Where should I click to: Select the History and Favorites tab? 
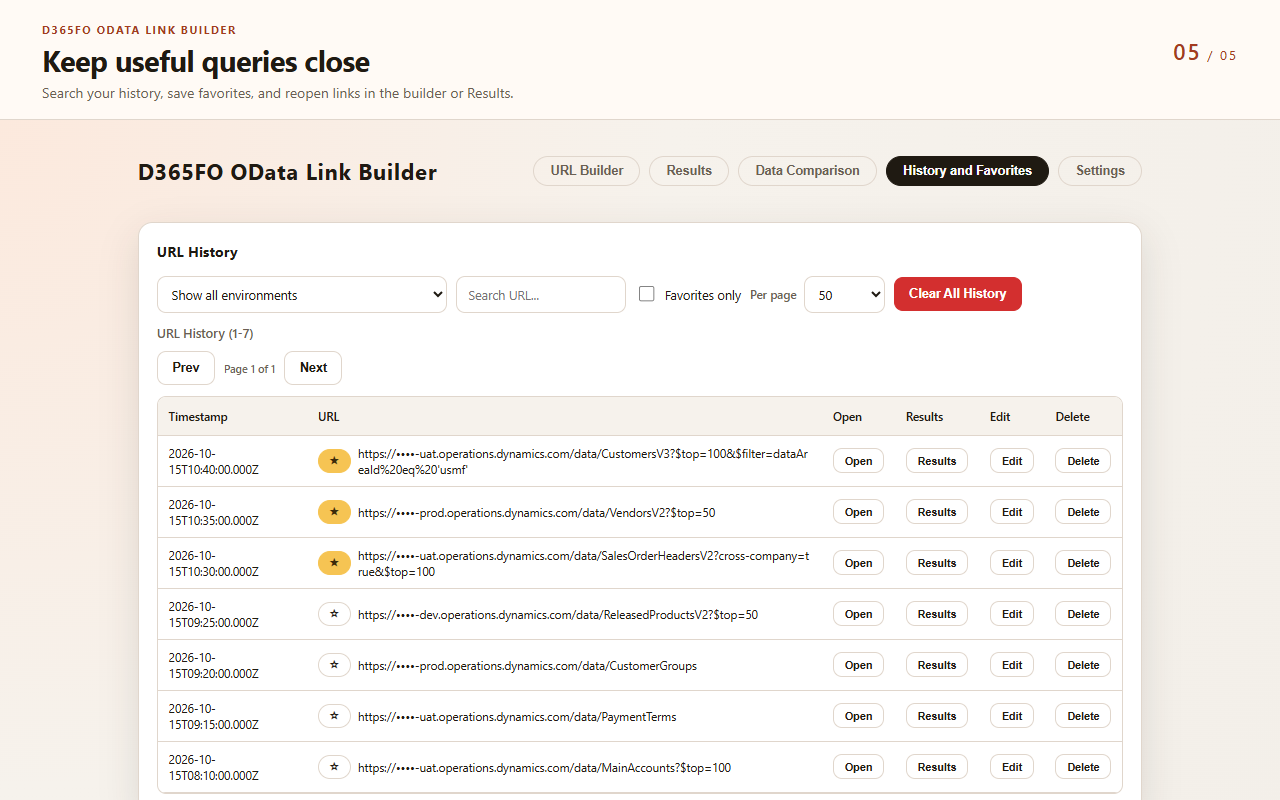(x=967, y=171)
